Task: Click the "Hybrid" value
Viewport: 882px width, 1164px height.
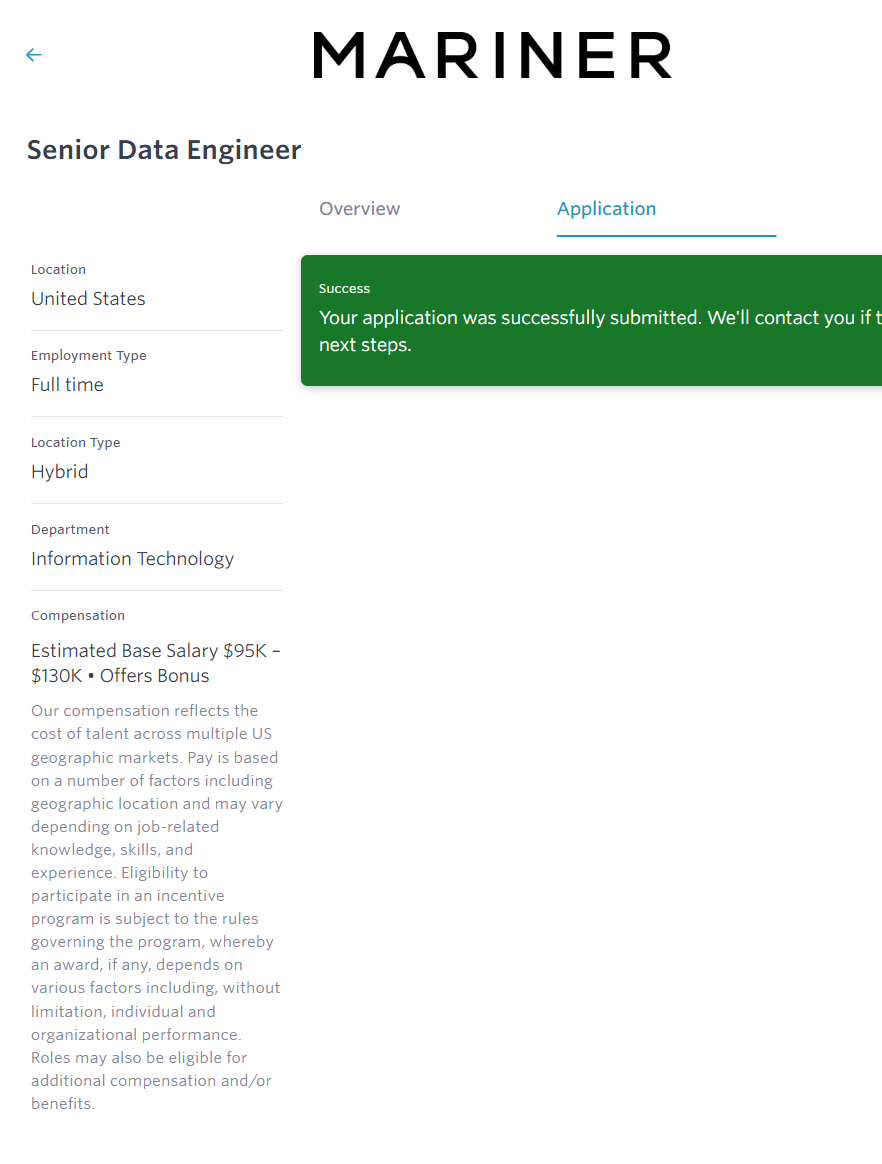Action: (59, 472)
